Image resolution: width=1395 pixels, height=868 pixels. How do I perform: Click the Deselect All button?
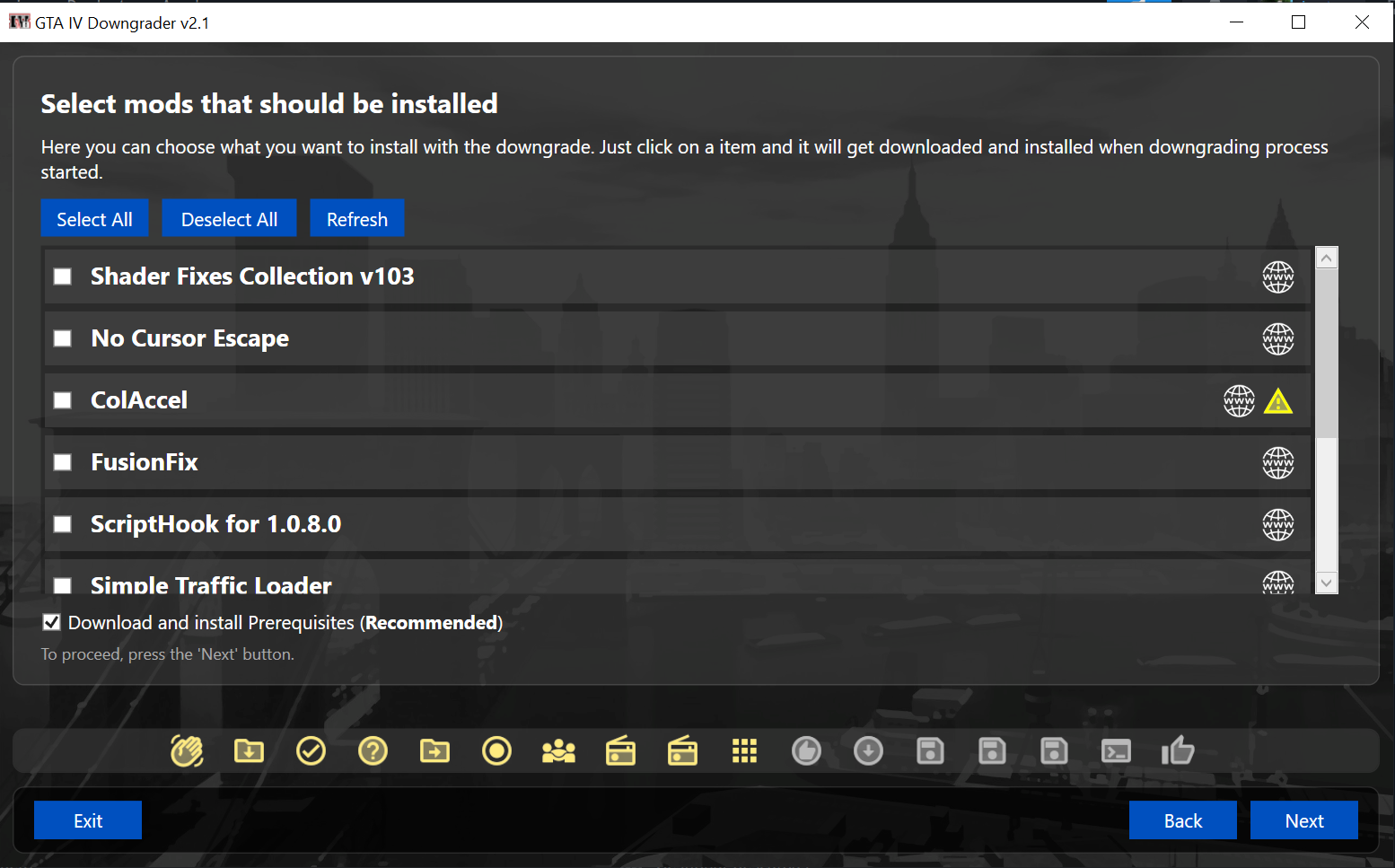tap(229, 218)
